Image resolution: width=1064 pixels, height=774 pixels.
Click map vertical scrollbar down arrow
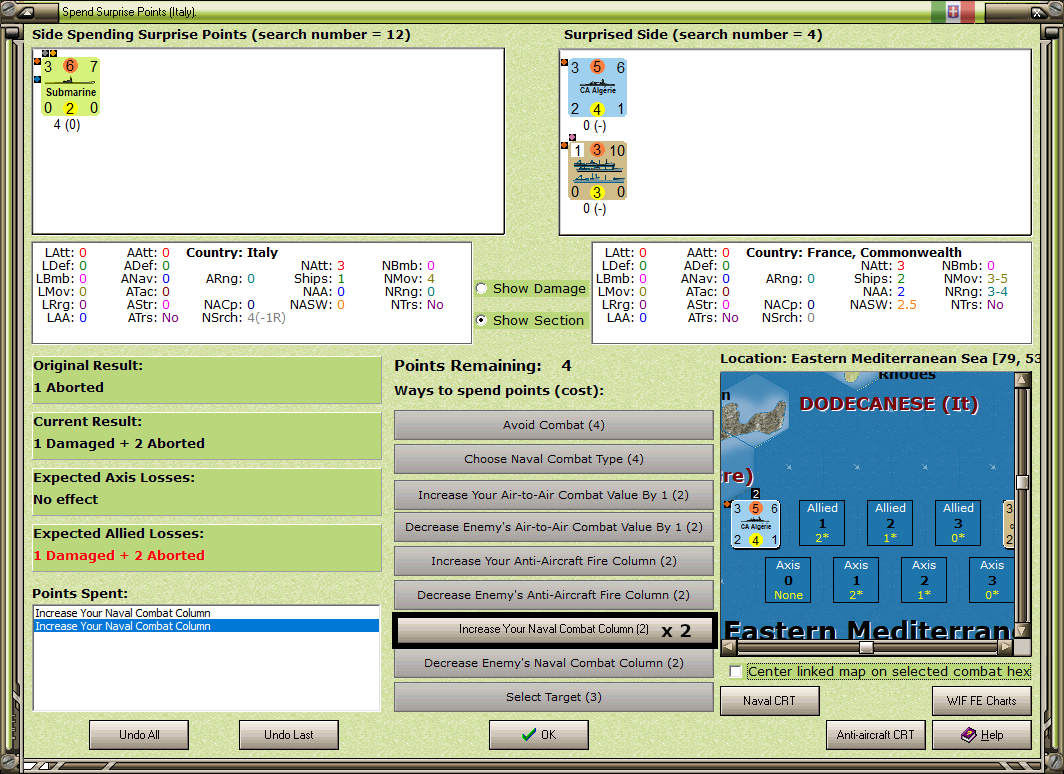pos(1022,631)
